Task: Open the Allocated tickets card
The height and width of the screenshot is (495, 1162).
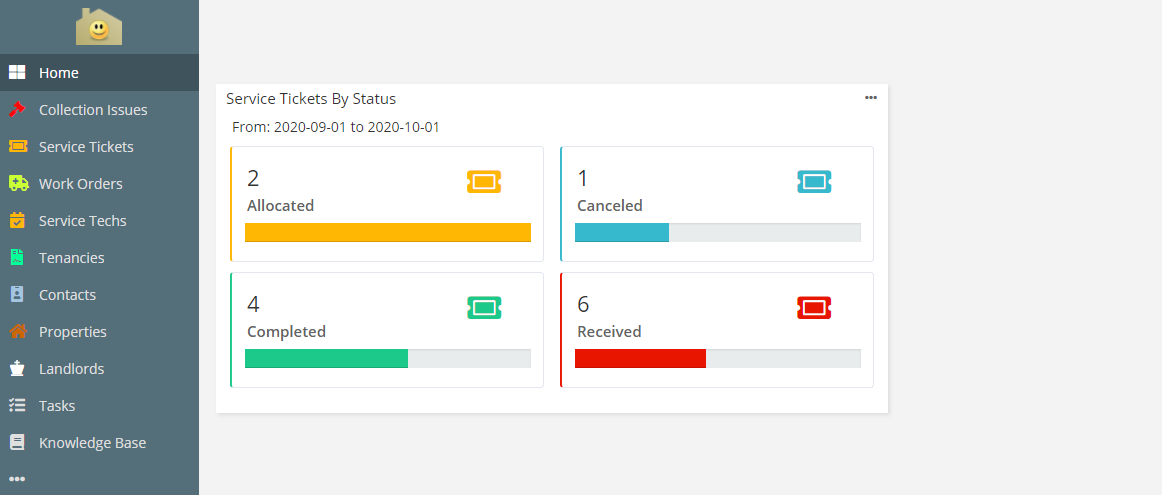Action: pyautogui.click(x=387, y=204)
